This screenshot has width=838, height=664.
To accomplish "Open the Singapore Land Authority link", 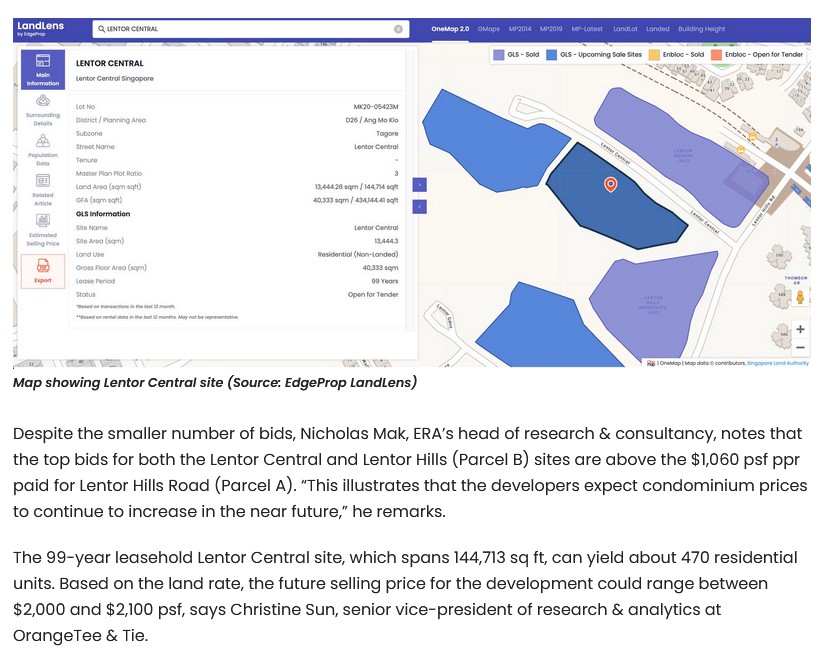I will point(778,363).
